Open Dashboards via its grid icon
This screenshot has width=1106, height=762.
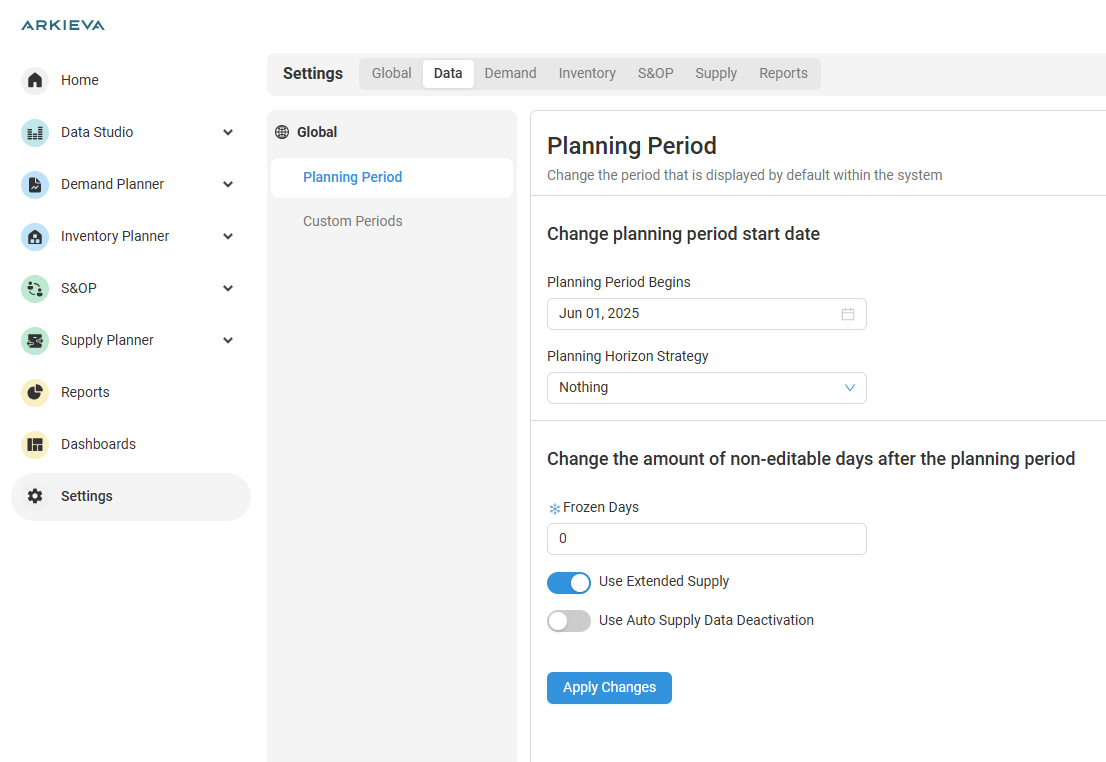tap(35, 444)
